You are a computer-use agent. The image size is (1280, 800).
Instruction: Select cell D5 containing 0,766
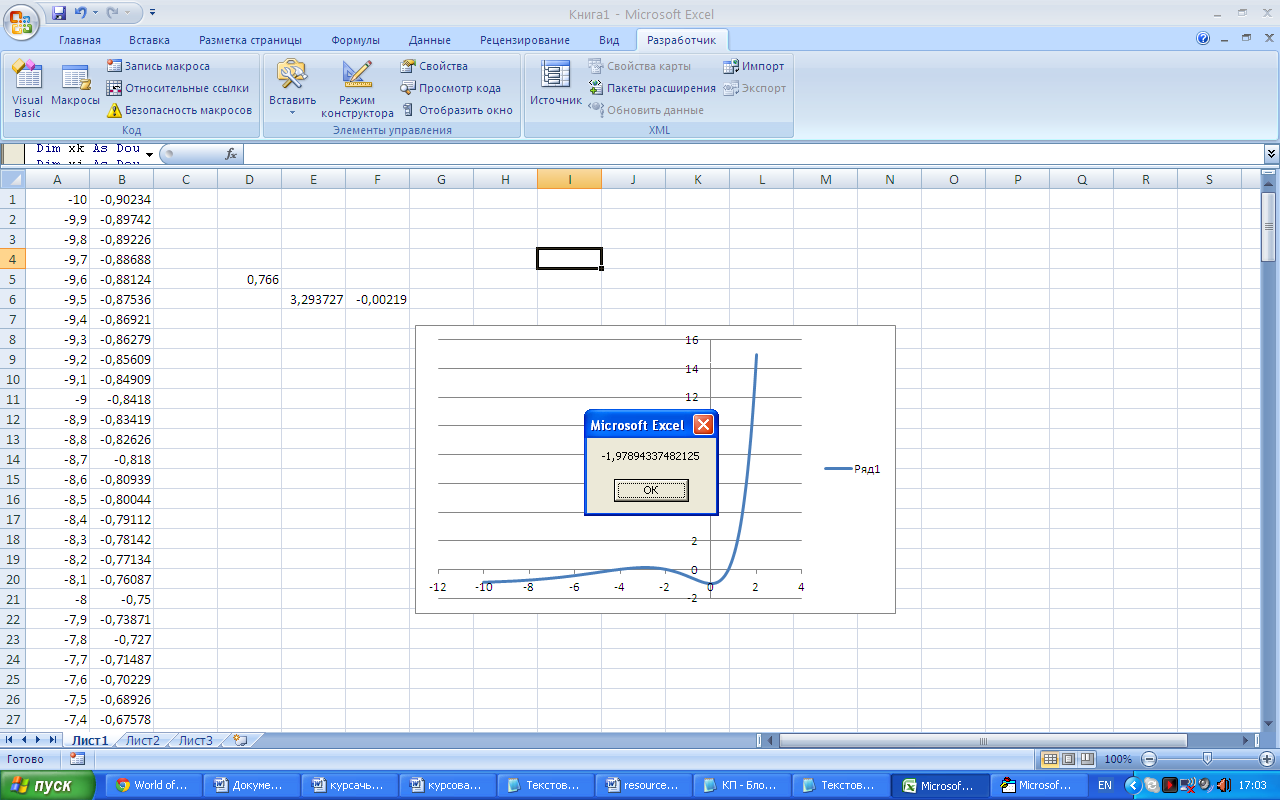249,279
